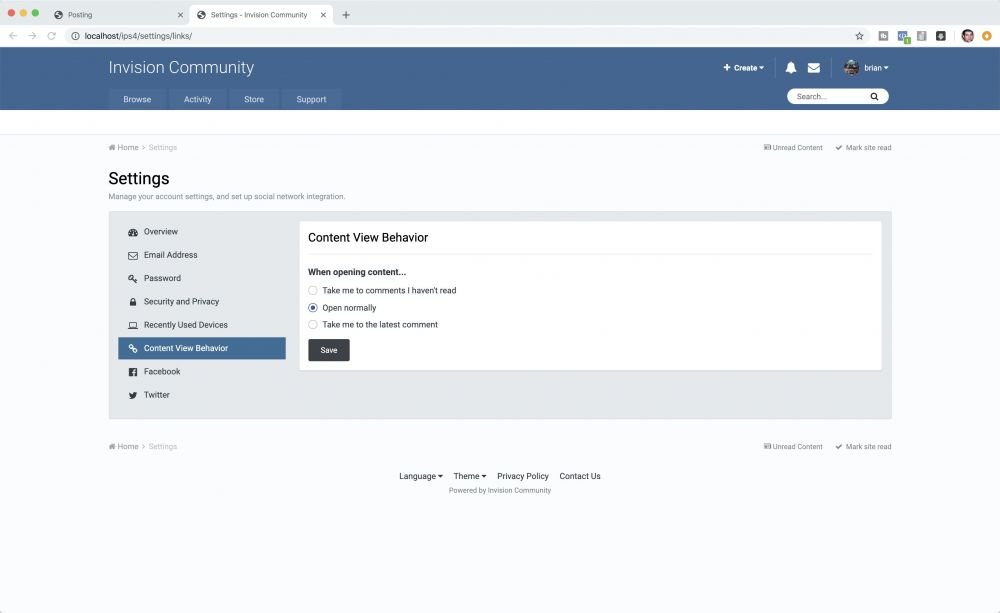Click the search magnifier icon
The height and width of the screenshot is (613, 1000).
pos(874,96)
